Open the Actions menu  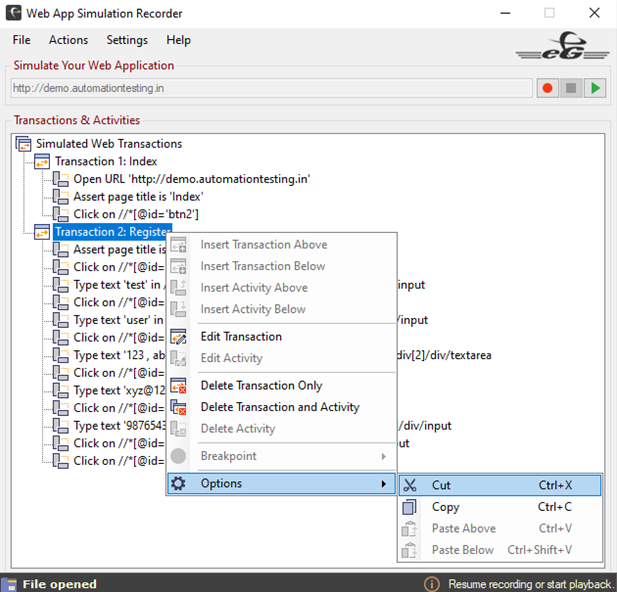click(x=68, y=40)
